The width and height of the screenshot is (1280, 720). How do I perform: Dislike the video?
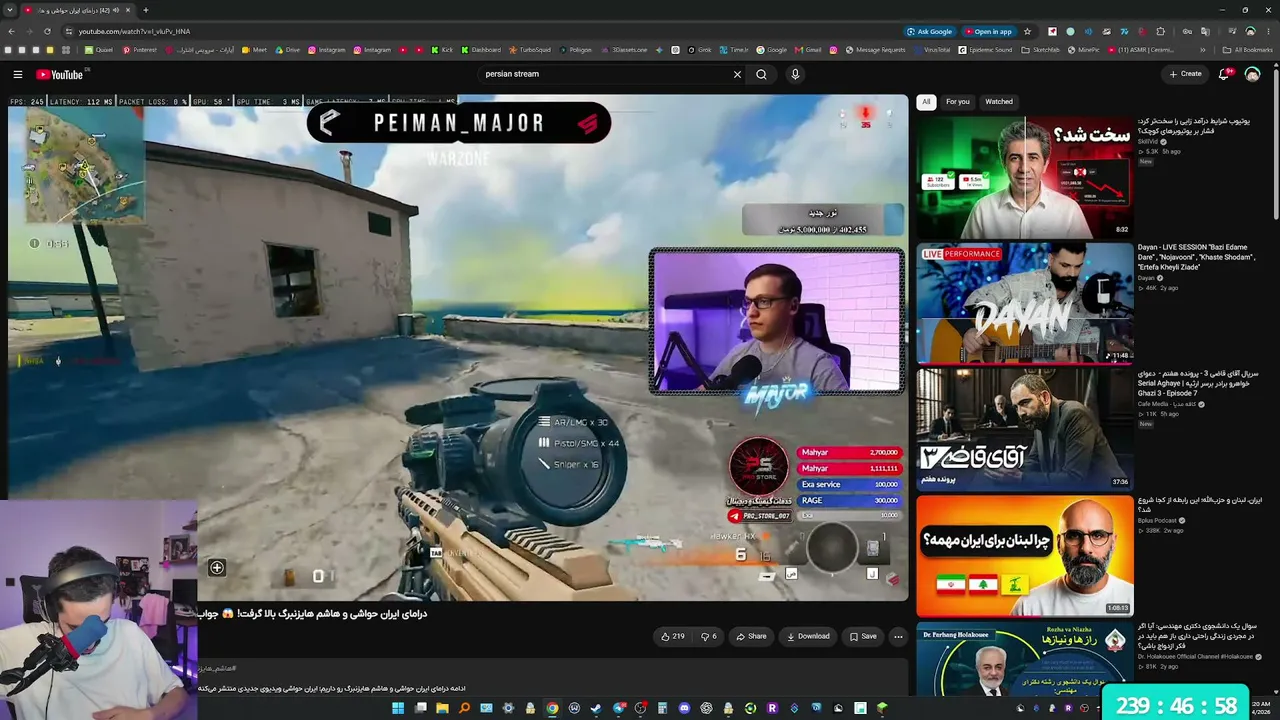click(x=708, y=636)
